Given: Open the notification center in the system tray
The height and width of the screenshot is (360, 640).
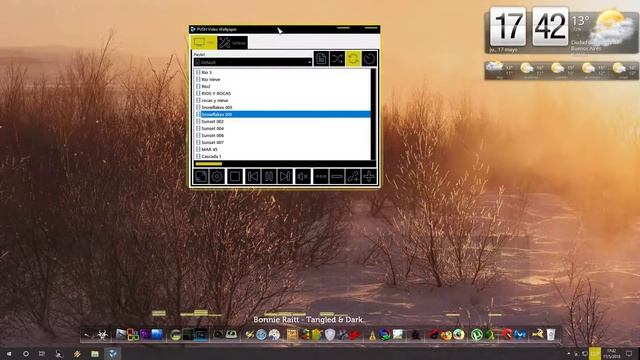Looking at the screenshot, I should (x=629, y=353).
